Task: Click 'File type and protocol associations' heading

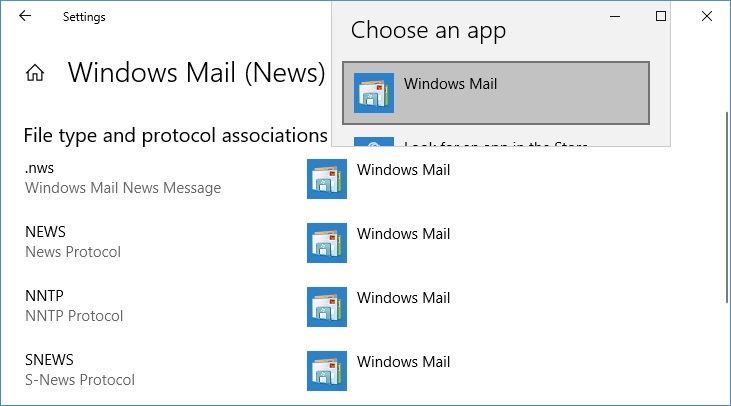Action: pyautogui.click(x=176, y=136)
